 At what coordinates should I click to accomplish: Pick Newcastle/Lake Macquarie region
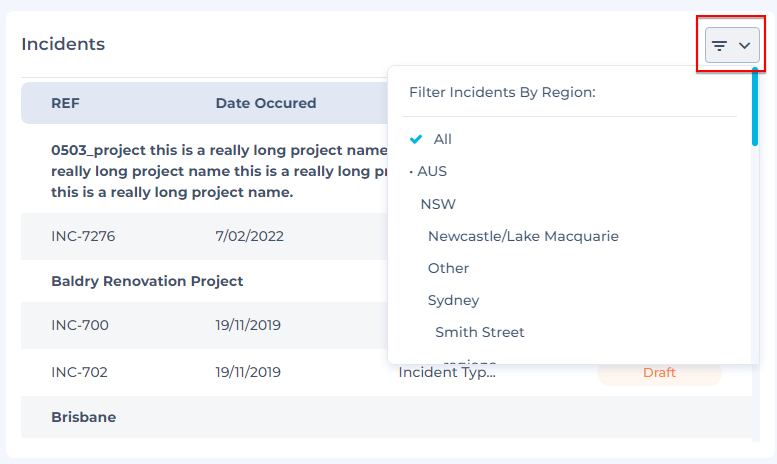point(523,236)
